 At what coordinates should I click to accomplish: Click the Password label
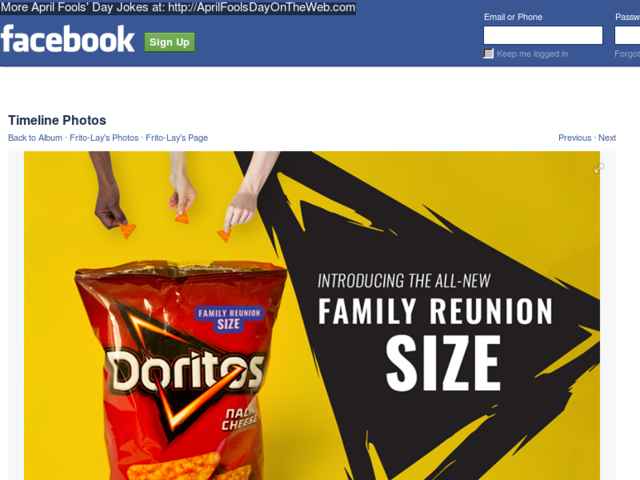tap(627, 17)
